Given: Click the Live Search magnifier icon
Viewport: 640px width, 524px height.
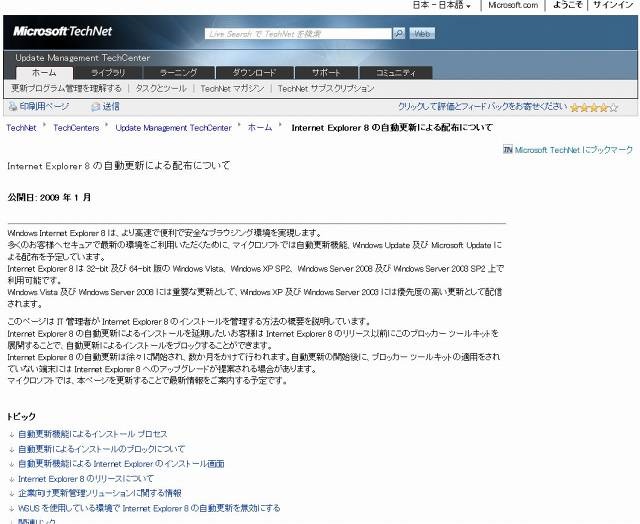Looking at the screenshot, I should (399, 33).
